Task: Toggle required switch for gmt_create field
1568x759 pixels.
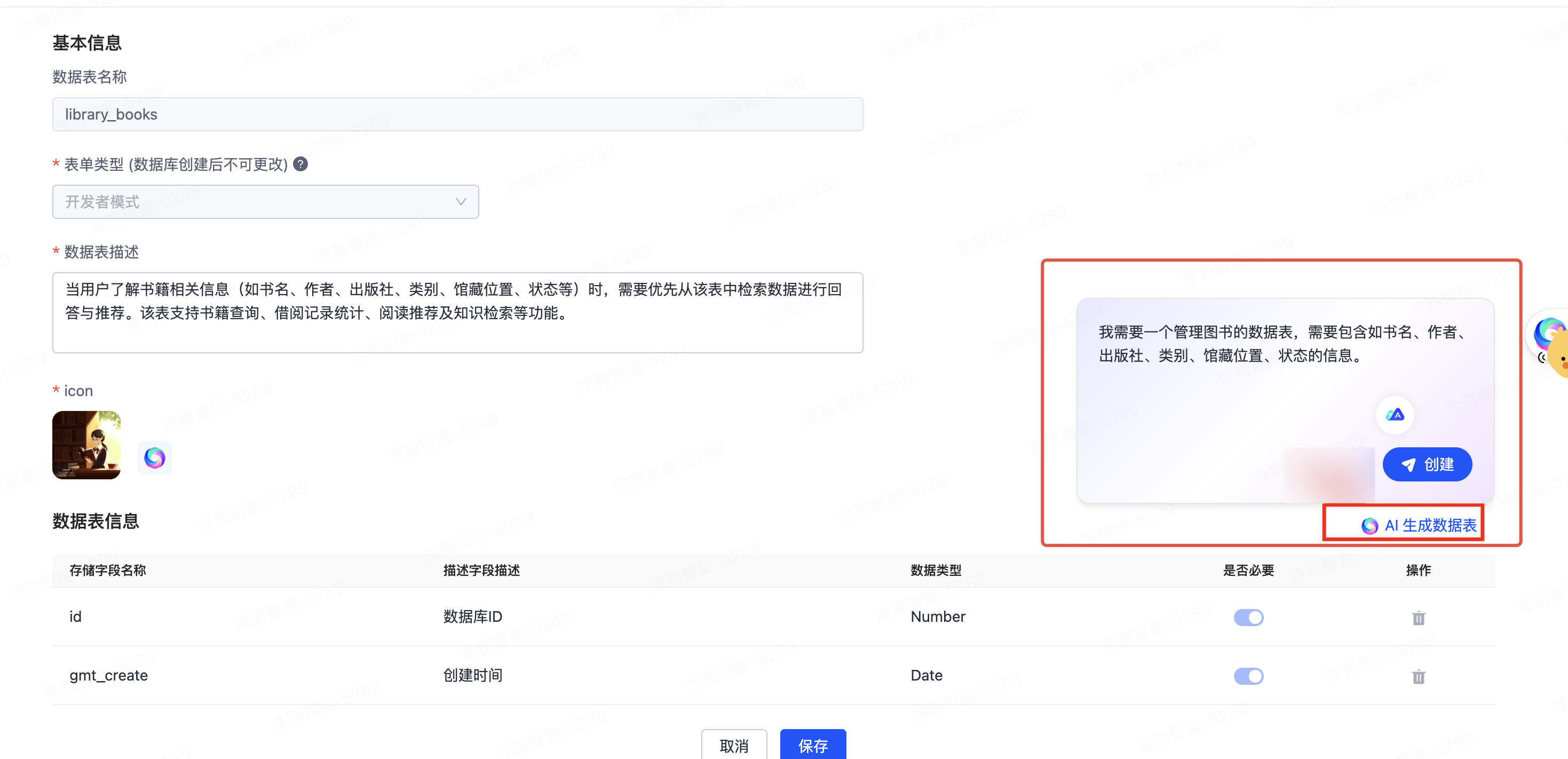Action: [x=1248, y=676]
